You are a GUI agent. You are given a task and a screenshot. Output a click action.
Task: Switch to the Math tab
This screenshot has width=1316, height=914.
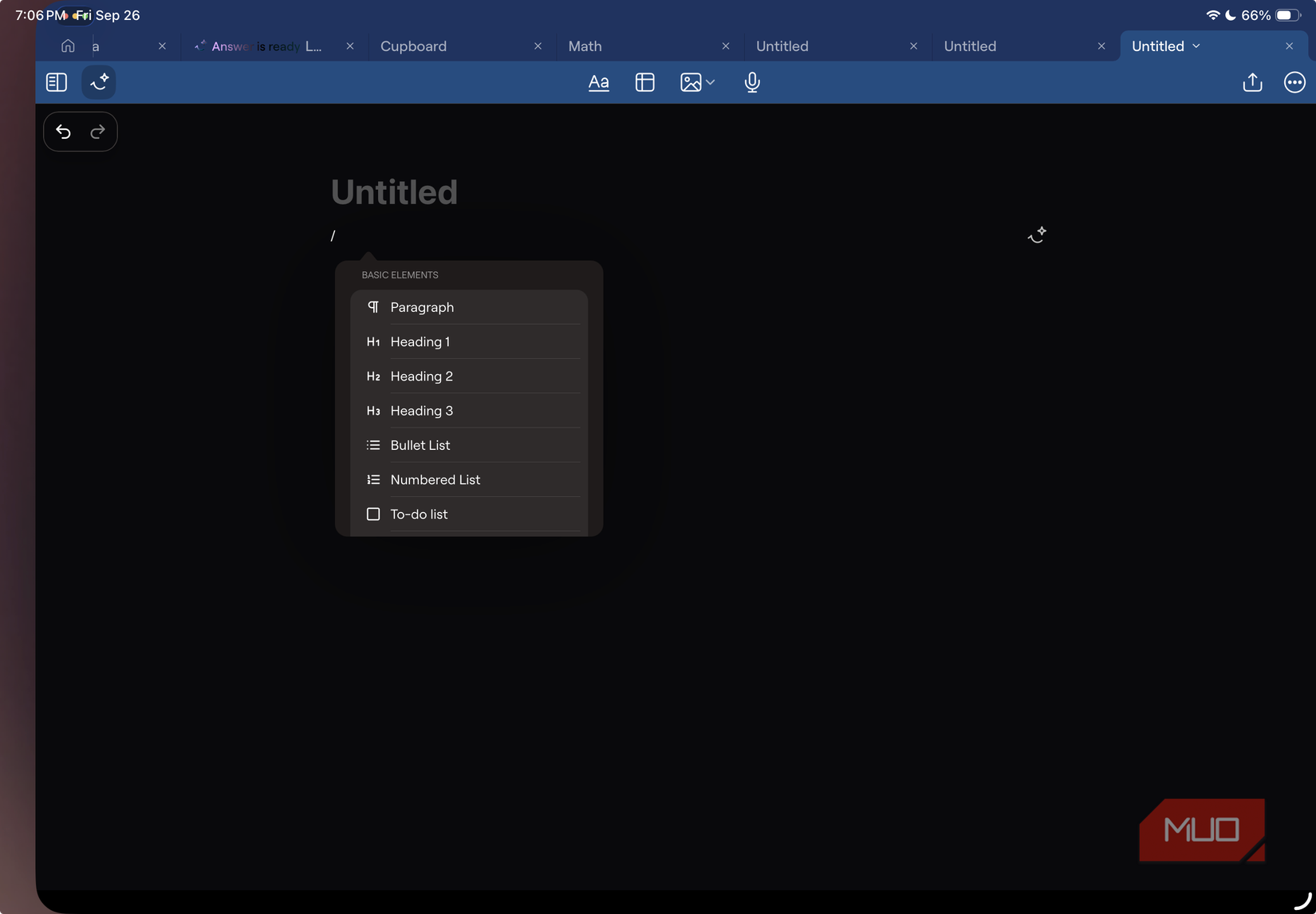[585, 46]
